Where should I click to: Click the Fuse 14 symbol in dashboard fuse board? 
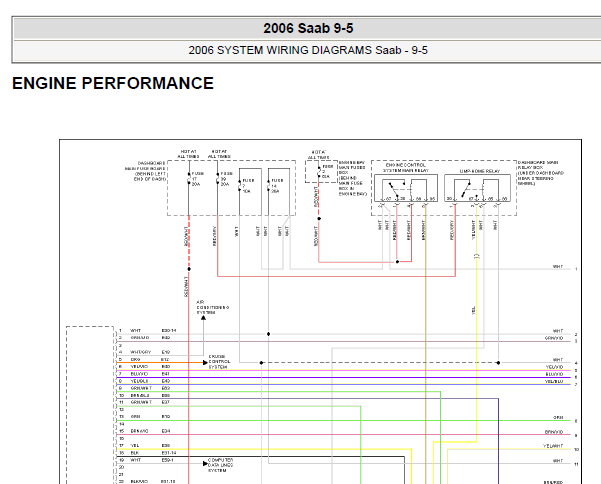point(269,185)
